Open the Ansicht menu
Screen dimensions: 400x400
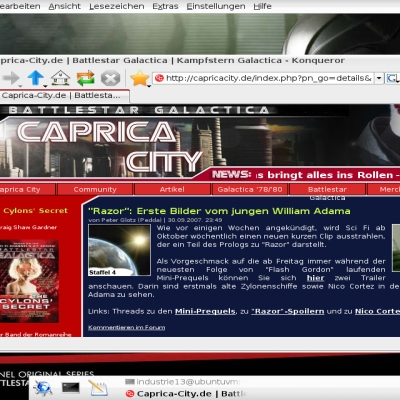point(65,6)
